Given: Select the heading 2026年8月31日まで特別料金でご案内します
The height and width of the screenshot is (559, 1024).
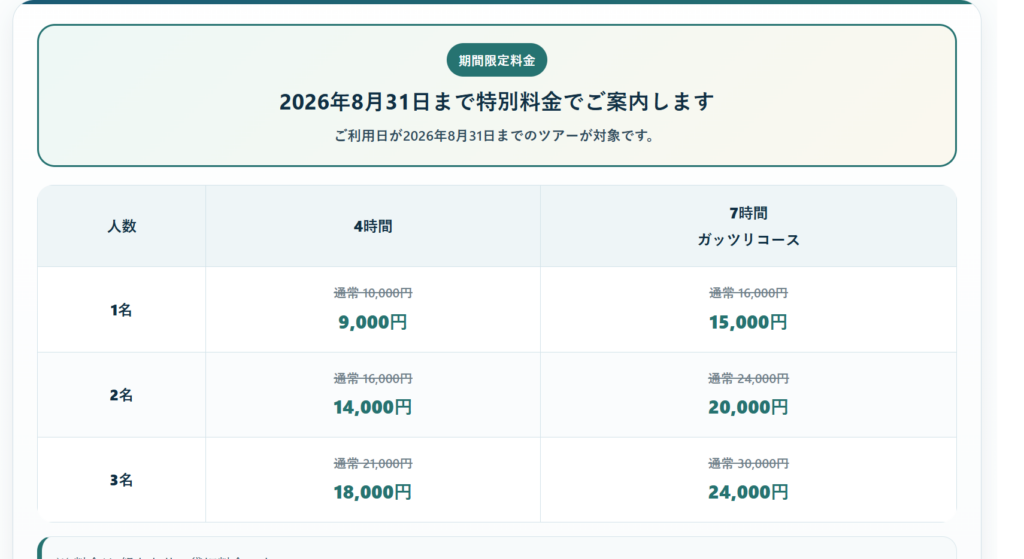Looking at the screenshot, I should pos(496,102).
